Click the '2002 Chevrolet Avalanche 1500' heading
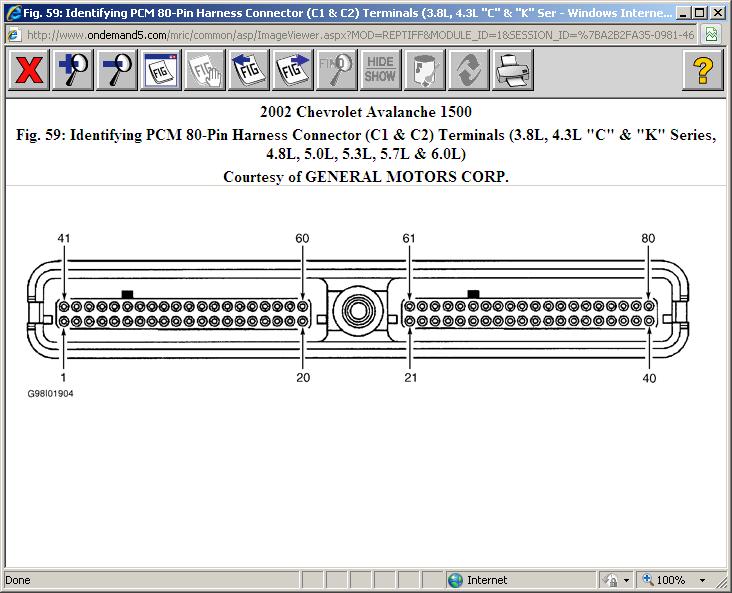Screen dimensions: 732x593 [x=366, y=112]
